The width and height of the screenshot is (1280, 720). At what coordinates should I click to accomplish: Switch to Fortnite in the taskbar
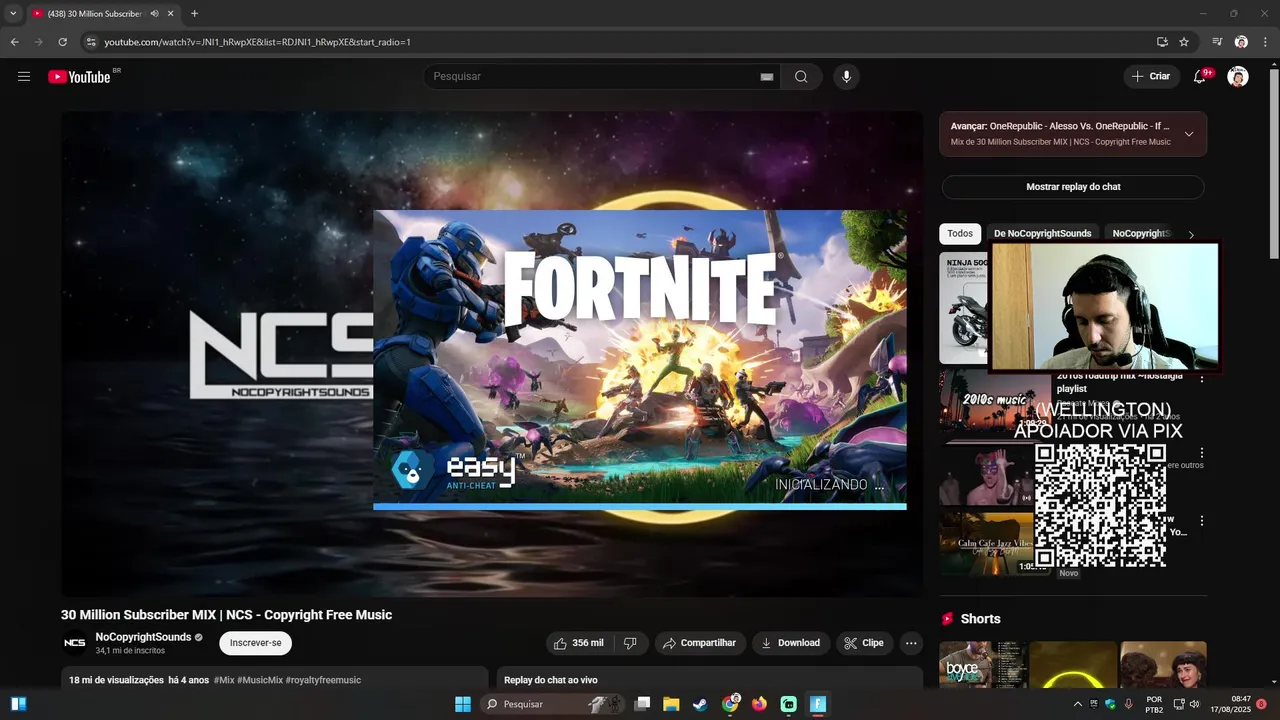tap(818, 704)
